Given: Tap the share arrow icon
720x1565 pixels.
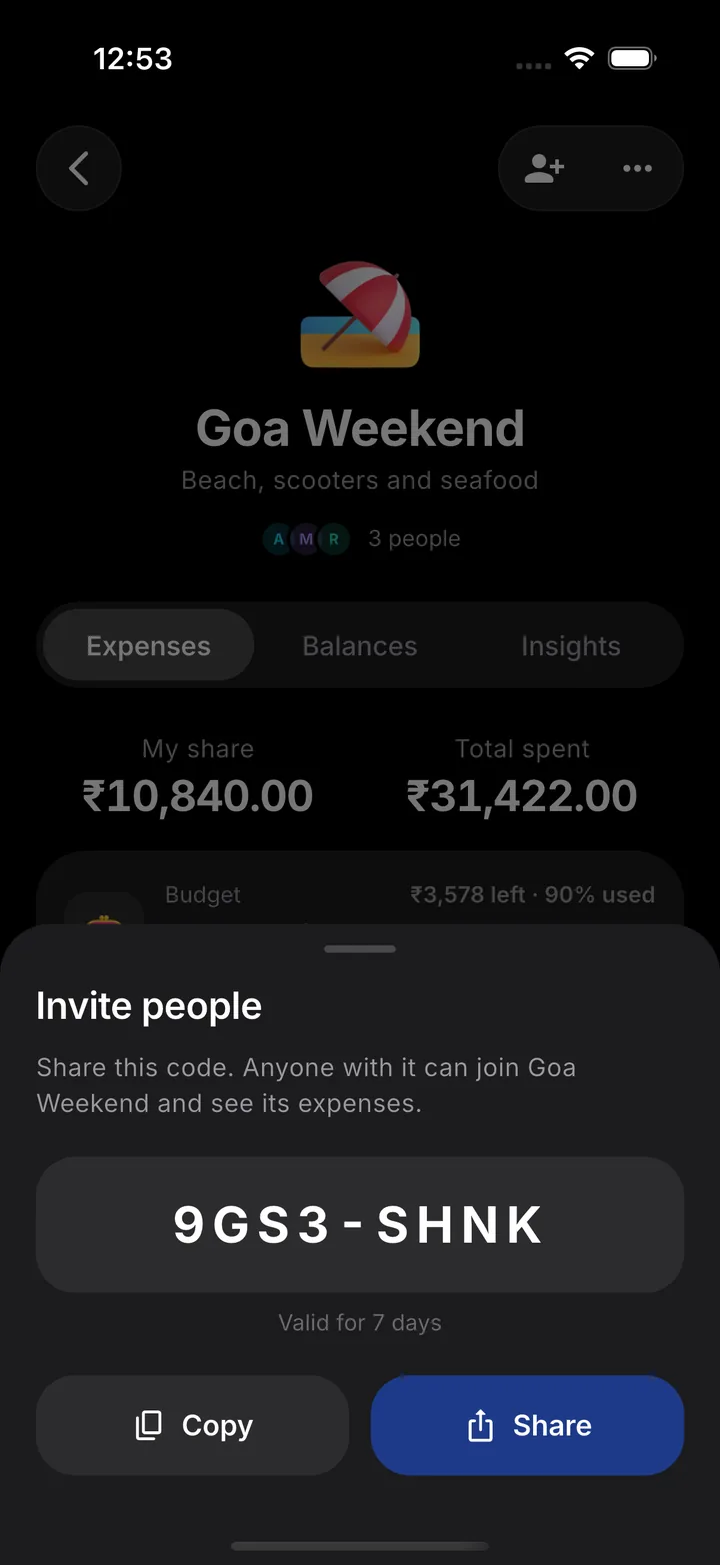Looking at the screenshot, I should pos(481,1425).
